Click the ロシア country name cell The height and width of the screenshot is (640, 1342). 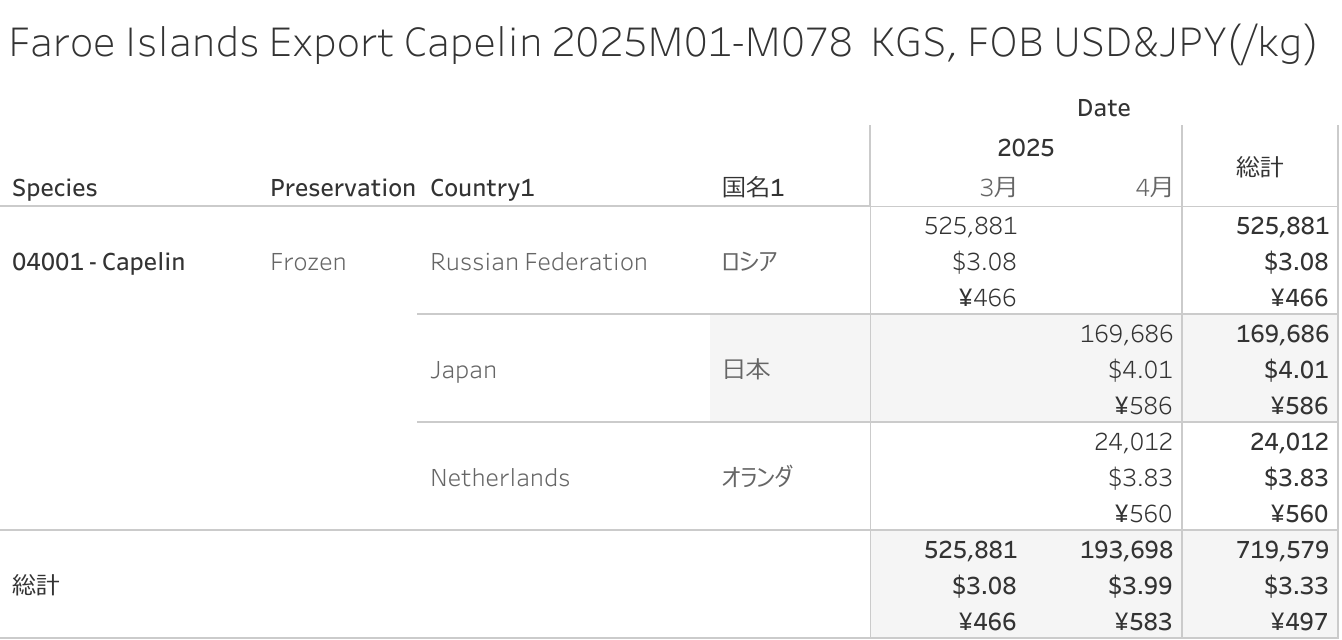tap(749, 262)
